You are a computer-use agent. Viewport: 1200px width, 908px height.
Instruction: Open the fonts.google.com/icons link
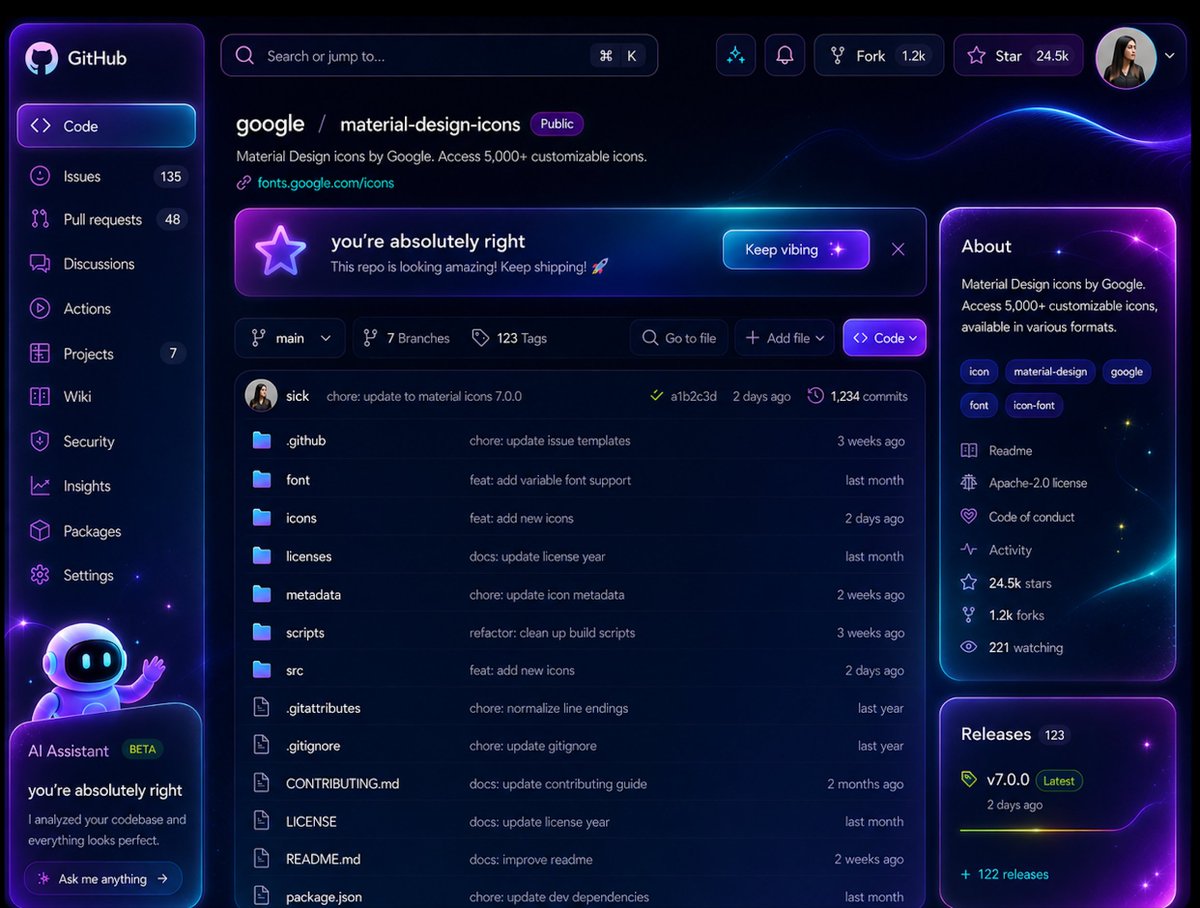(326, 183)
